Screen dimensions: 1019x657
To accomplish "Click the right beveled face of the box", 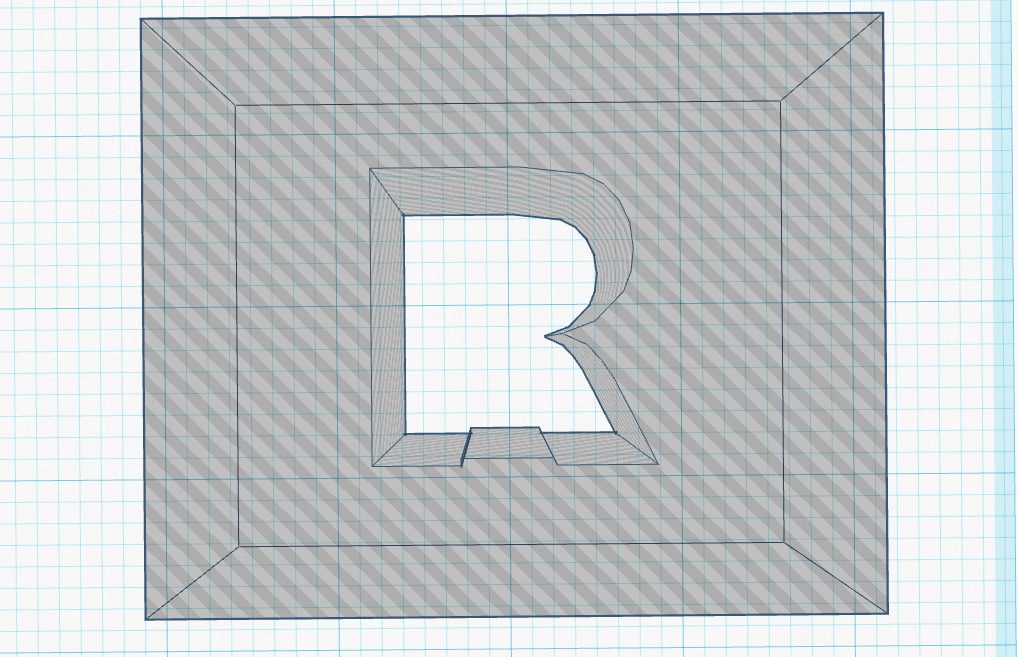I will pos(834,320).
